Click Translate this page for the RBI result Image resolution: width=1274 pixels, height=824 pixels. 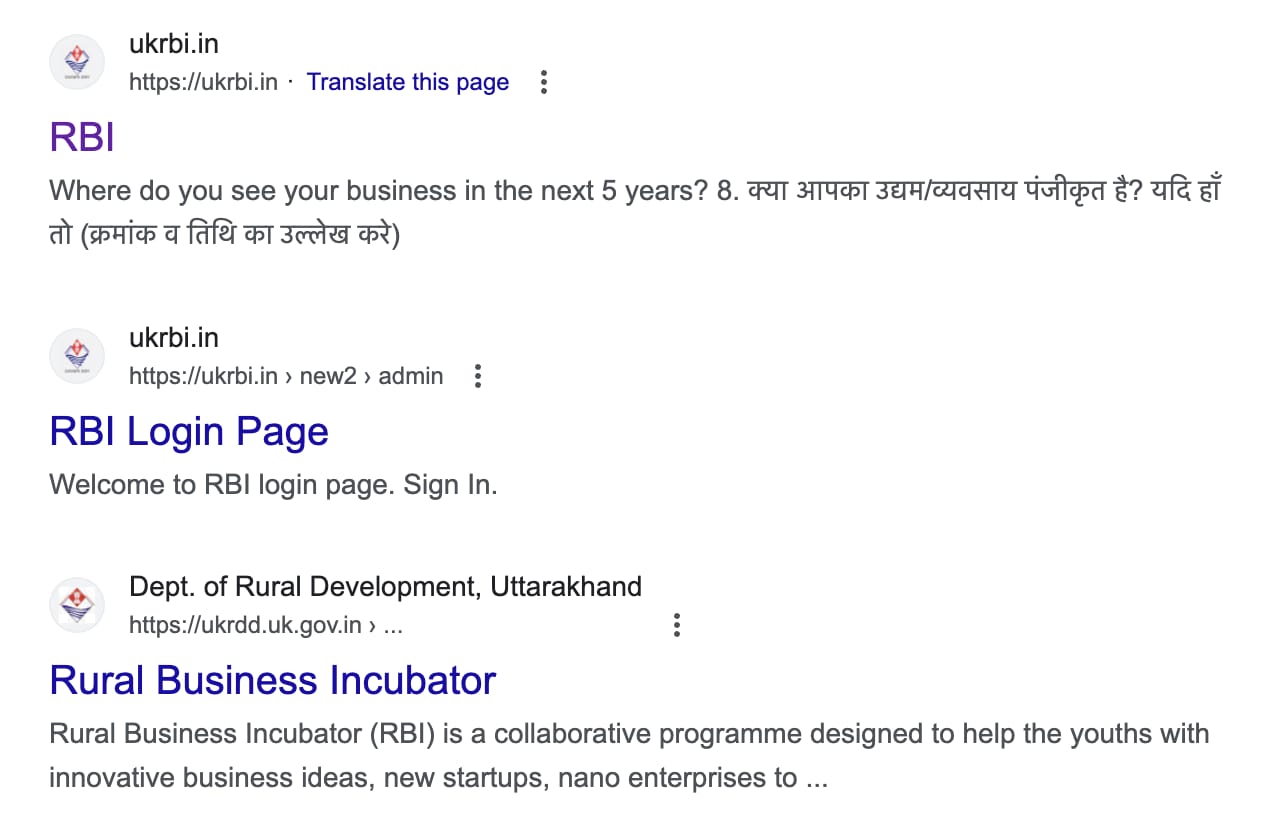coord(407,82)
